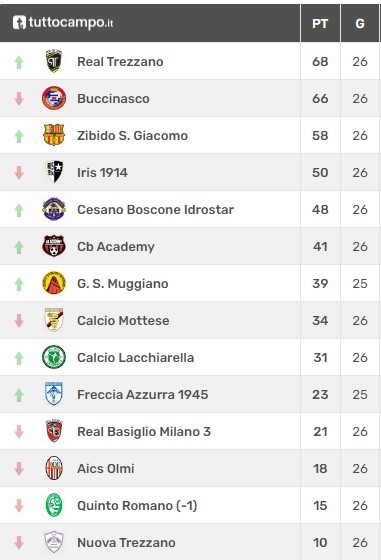Screen dimensions: 381x560
Task: Click the red down arrow beside Buccinasco
Action: (x=19, y=99)
